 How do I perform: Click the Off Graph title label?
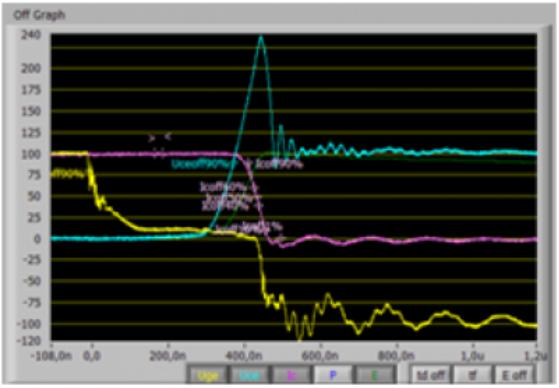click(39, 15)
